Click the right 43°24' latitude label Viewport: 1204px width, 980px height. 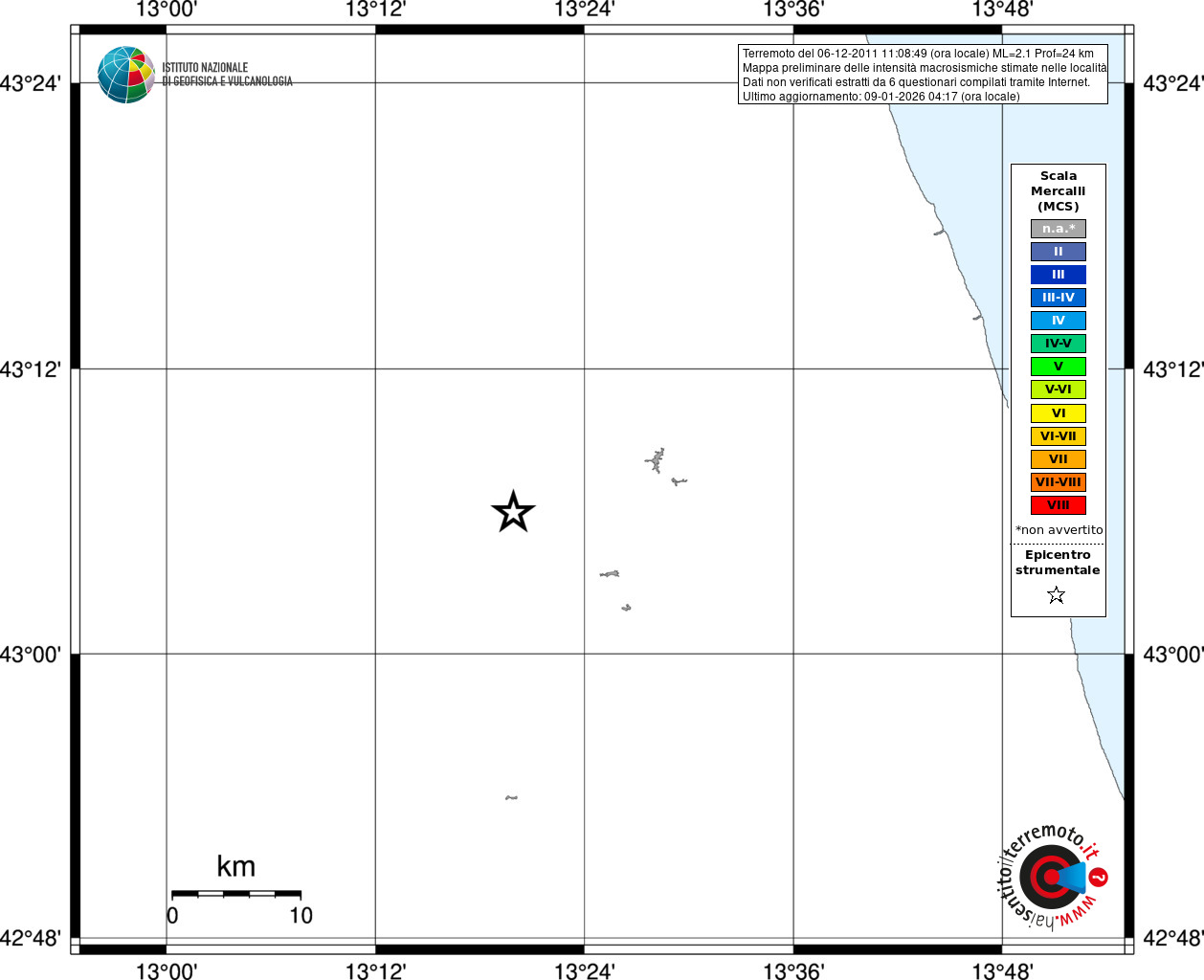coord(1173,83)
